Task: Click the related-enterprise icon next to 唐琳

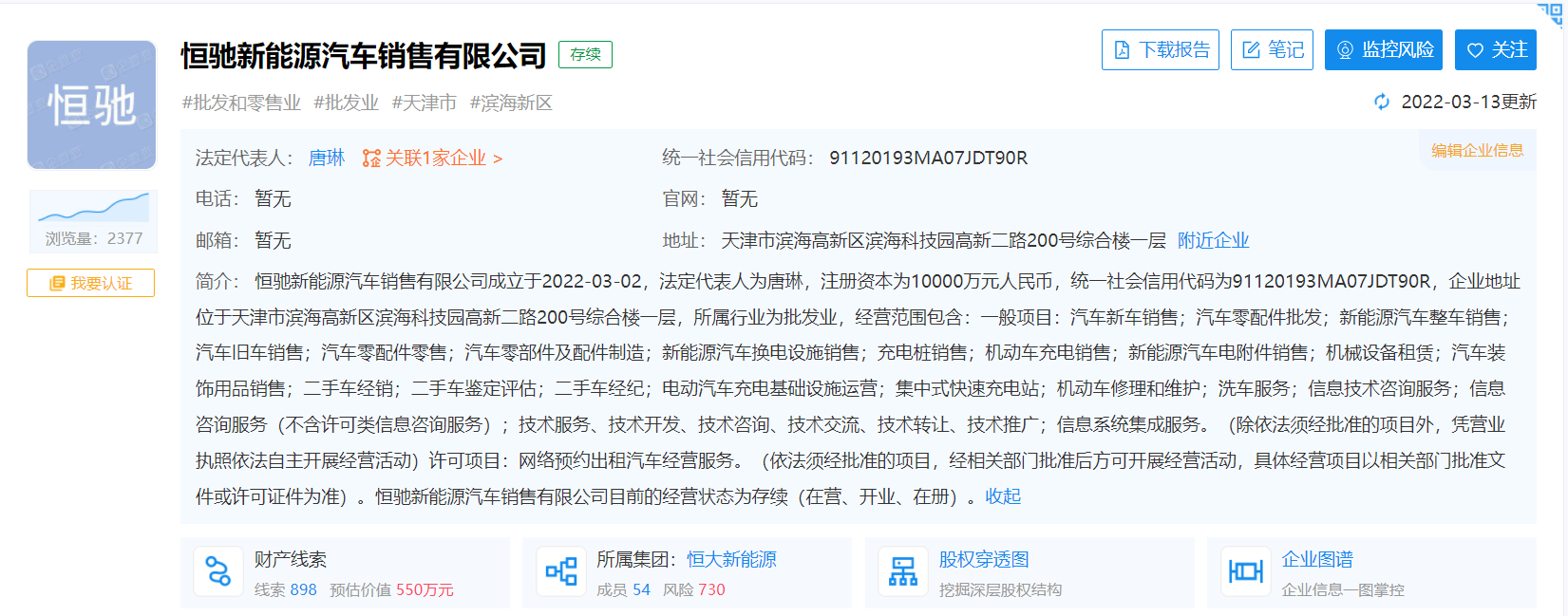Action: tap(371, 159)
